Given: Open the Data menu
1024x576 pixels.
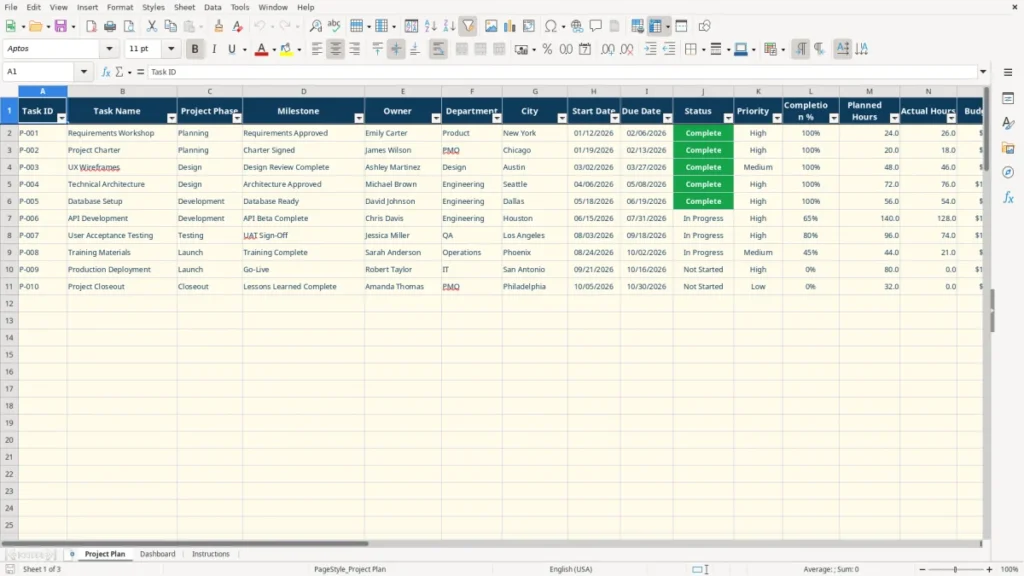Looking at the screenshot, I should [212, 7].
